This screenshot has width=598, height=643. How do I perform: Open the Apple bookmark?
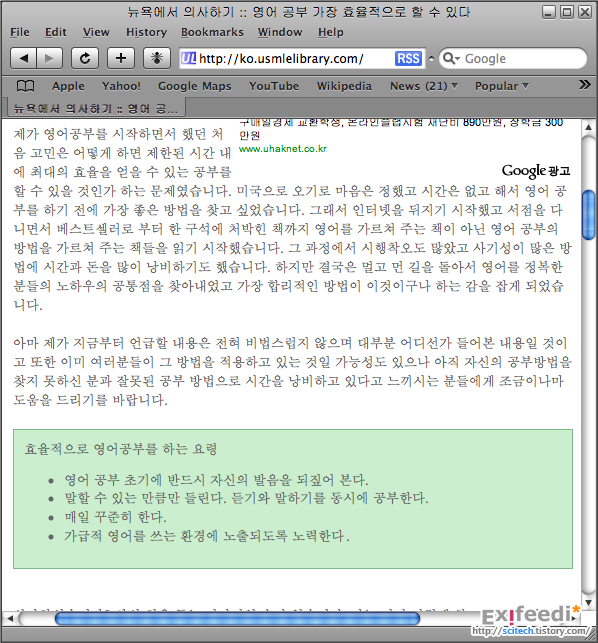pos(68,86)
